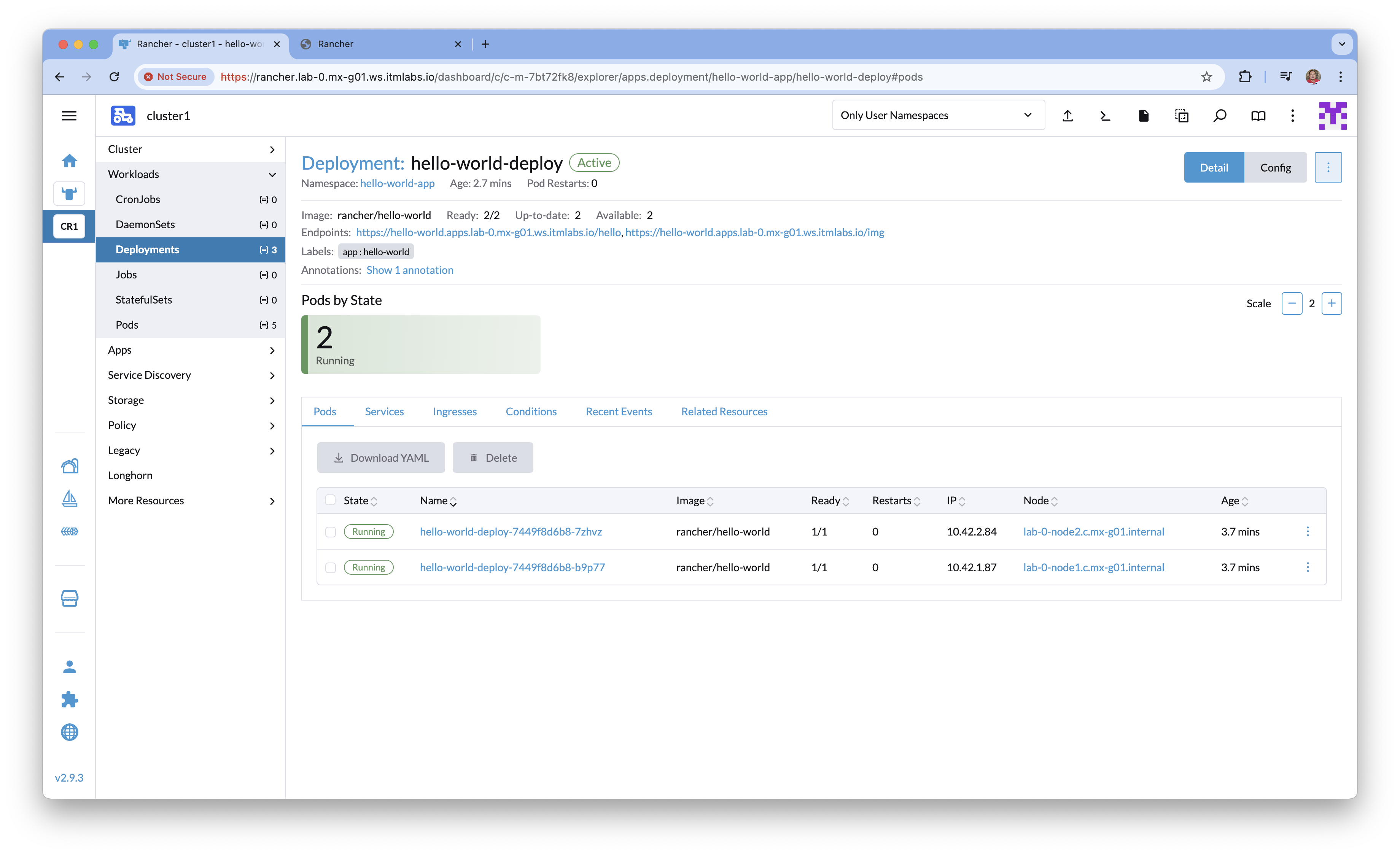
Task: Increase deployment scale with plus button
Action: (x=1331, y=304)
